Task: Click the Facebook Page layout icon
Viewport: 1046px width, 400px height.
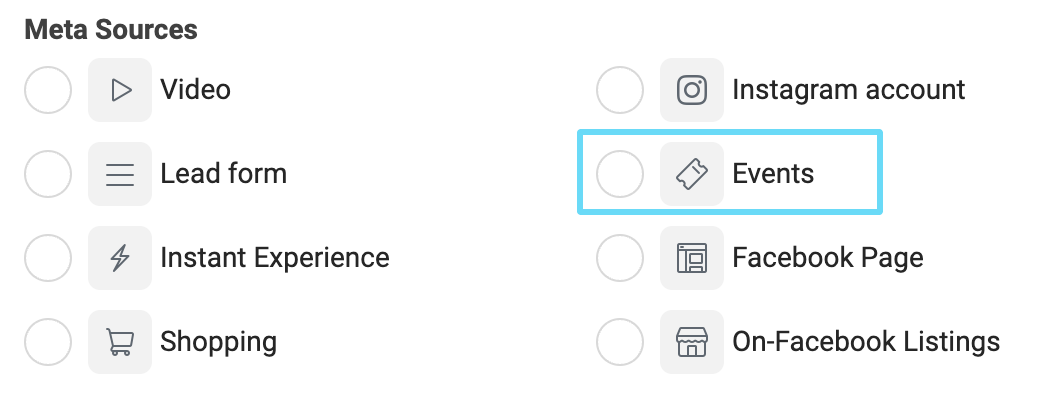Action: pos(692,258)
